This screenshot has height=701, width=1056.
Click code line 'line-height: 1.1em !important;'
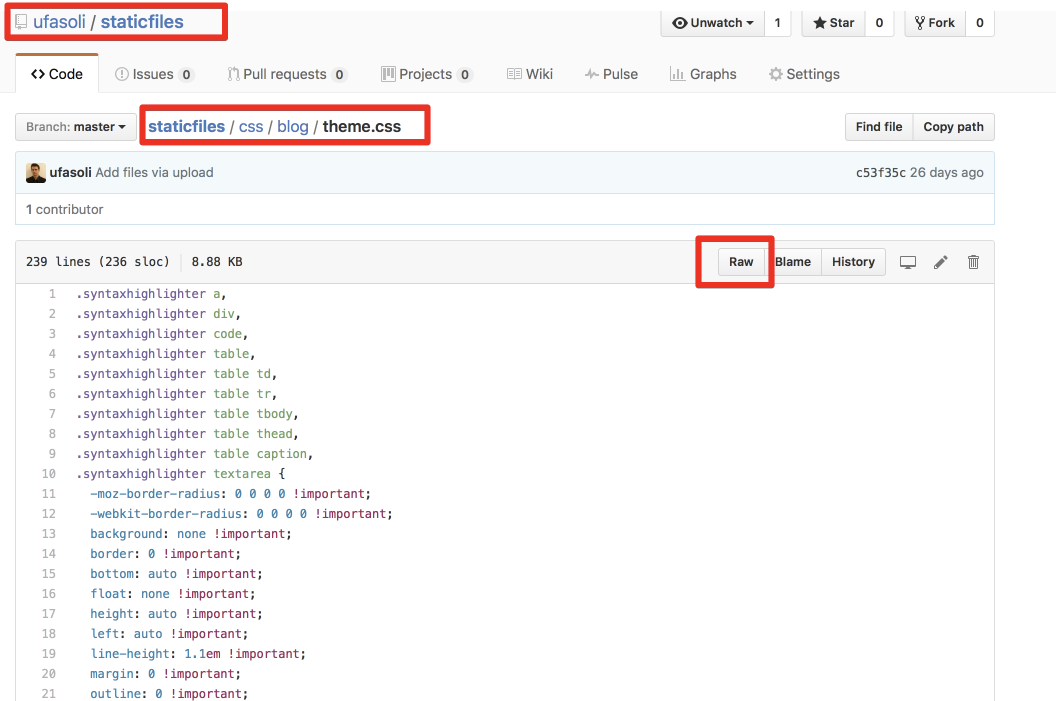coord(198,653)
